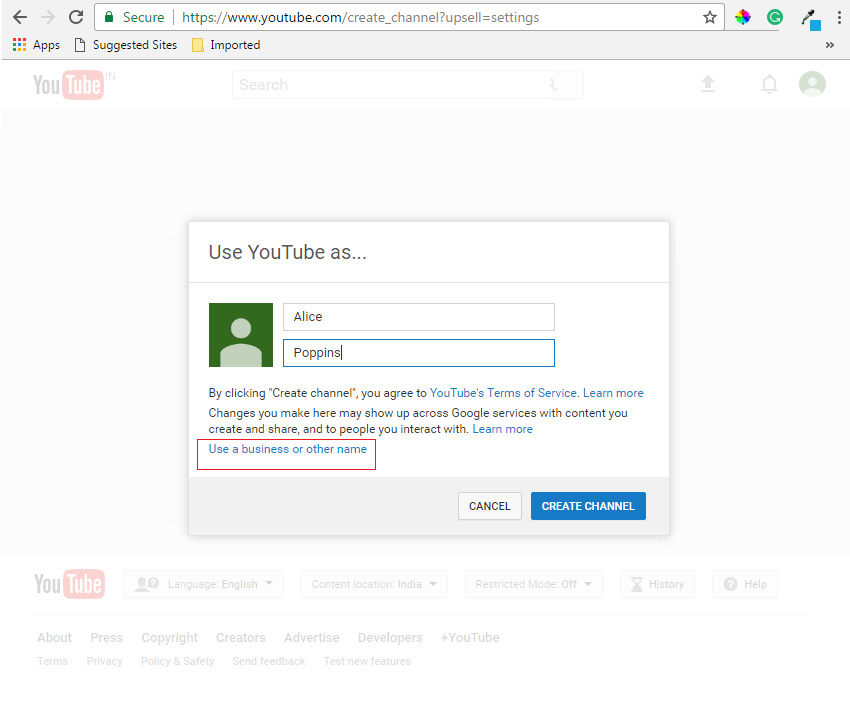Go back using the browser back arrow
850x706 pixels.
[x=20, y=17]
